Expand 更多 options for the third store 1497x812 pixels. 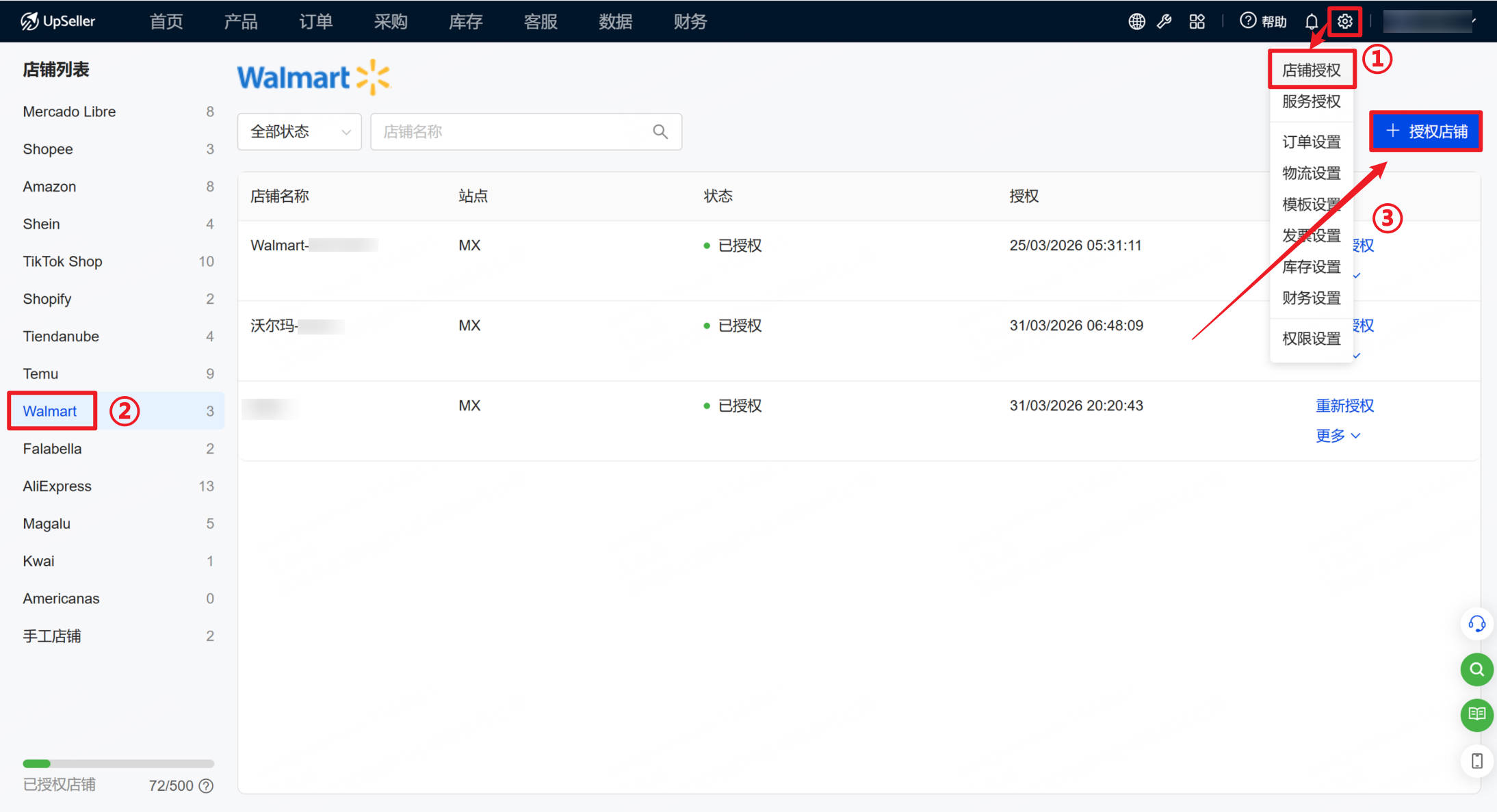coord(1336,435)
